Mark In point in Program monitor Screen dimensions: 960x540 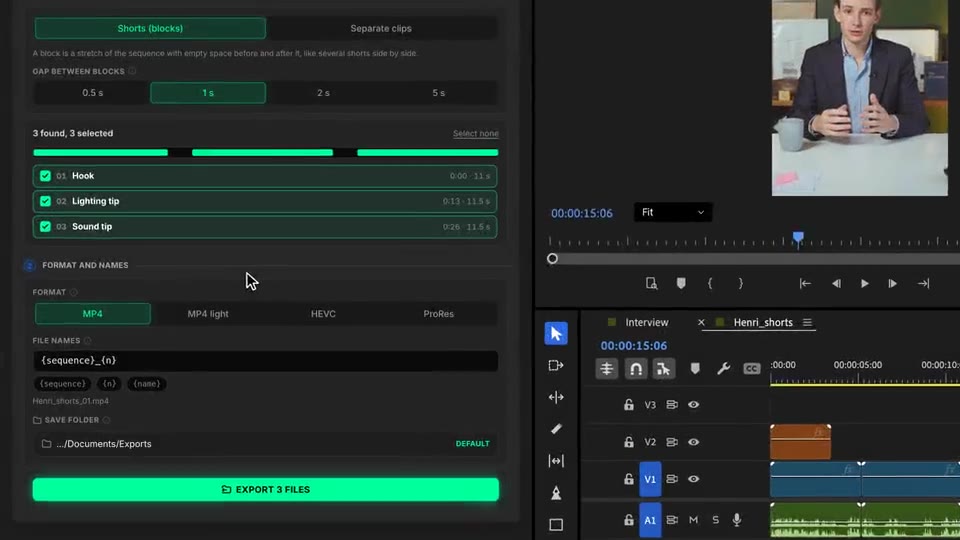pyautogui.click(x=710, y=283)
